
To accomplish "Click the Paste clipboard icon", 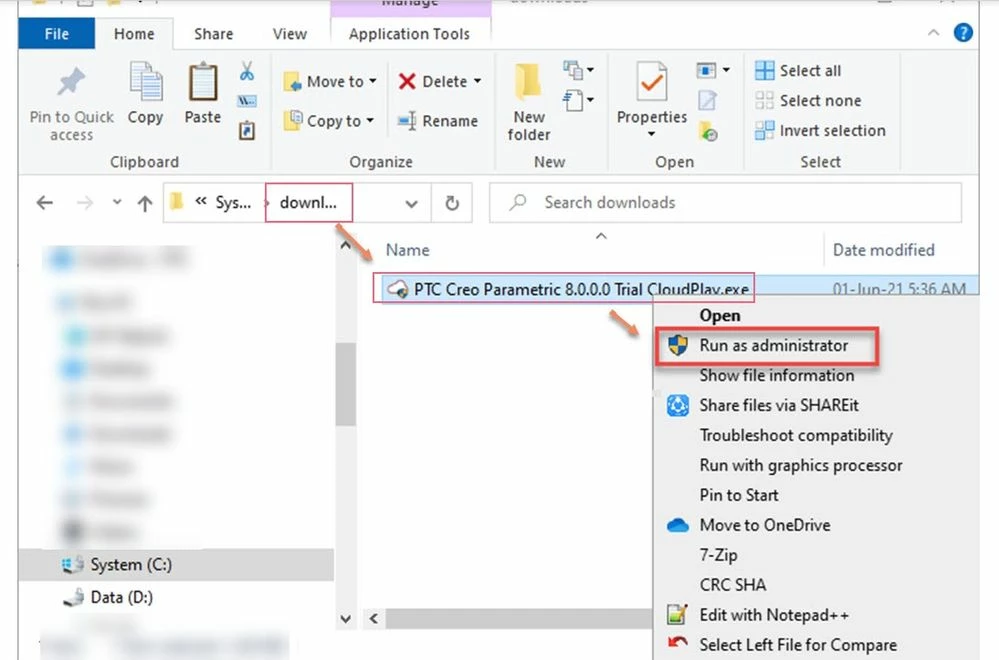I will tap(203, 82).
